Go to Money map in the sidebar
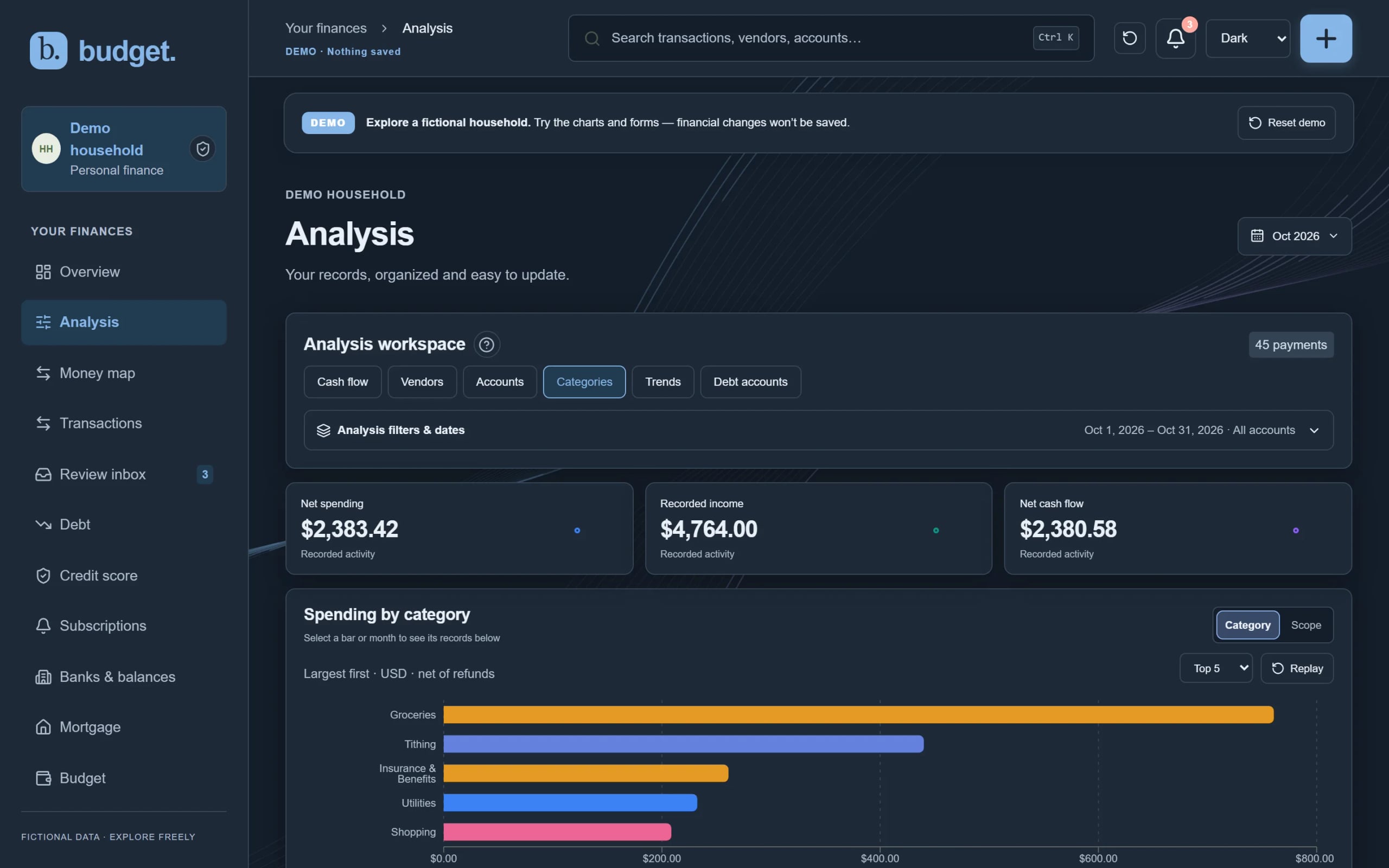1389x868 pixels. [123, 373]
